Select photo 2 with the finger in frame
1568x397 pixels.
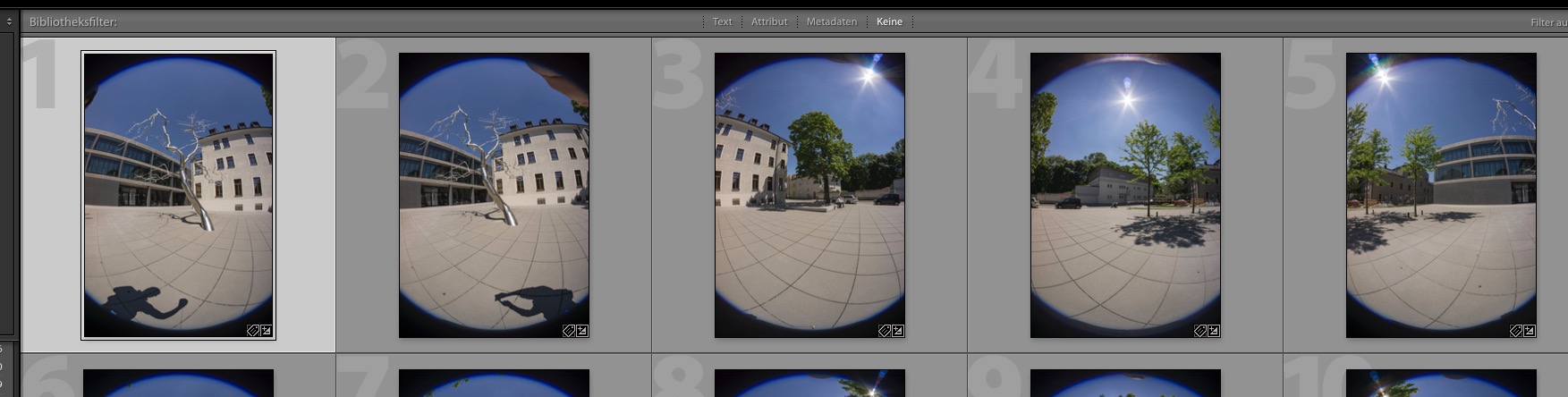(x=494, y=195)
